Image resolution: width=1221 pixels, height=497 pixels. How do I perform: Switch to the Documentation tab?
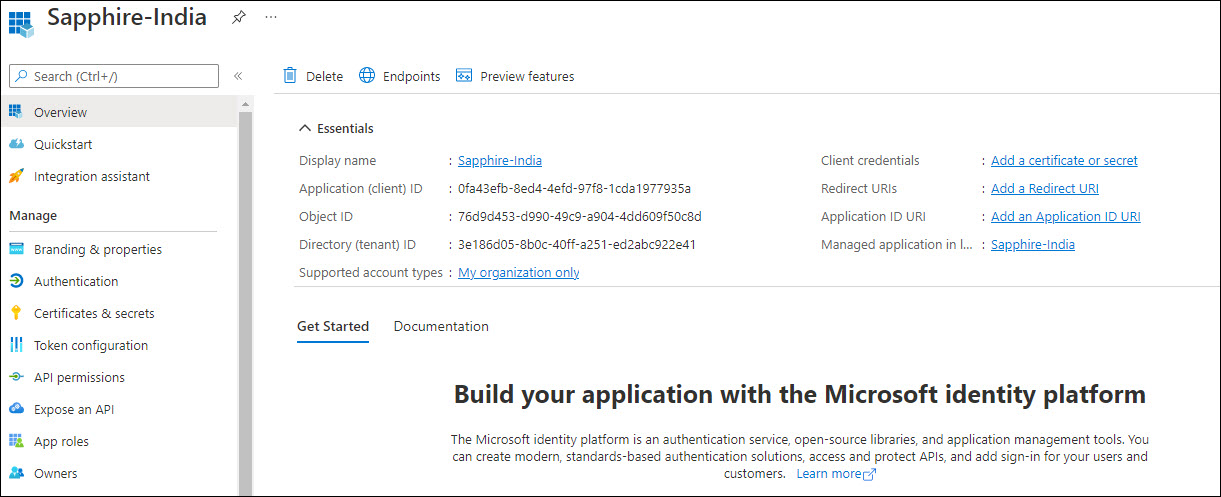coord(441,326)
